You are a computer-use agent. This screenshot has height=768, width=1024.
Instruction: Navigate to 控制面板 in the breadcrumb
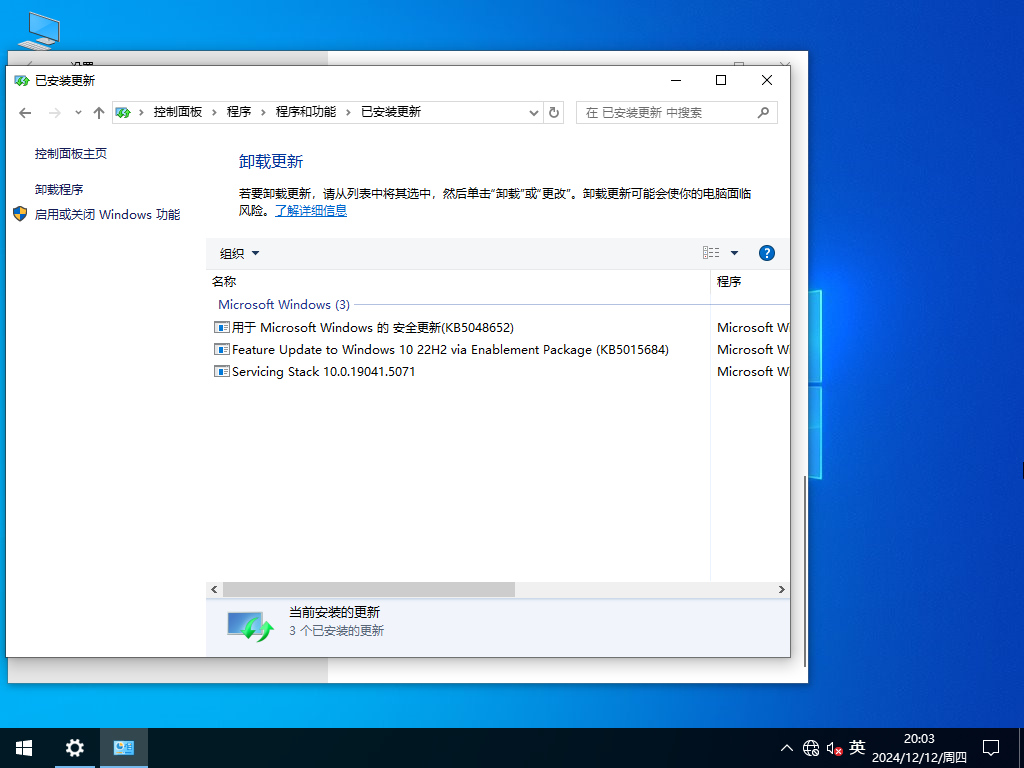(x=179, y=112)
